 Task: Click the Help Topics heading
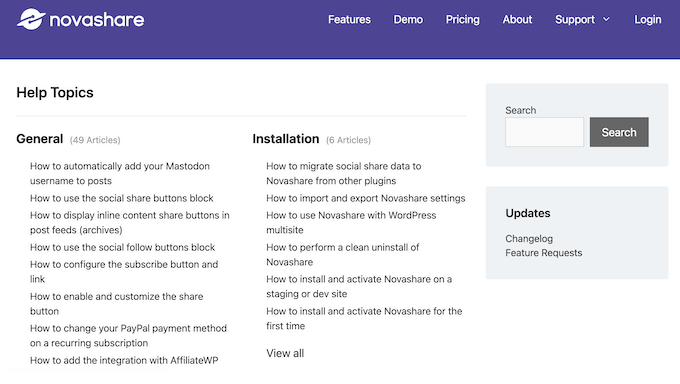(55, 92)
